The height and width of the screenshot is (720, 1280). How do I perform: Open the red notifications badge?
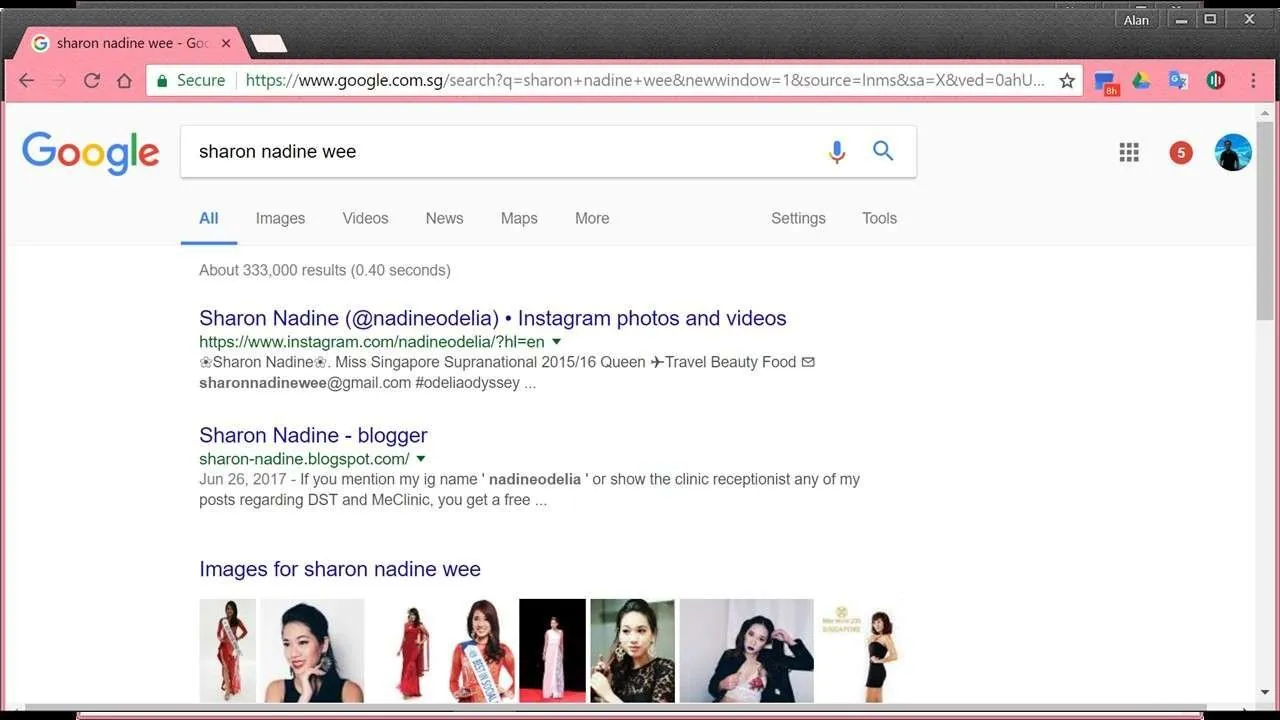(x=1181, y=152)
